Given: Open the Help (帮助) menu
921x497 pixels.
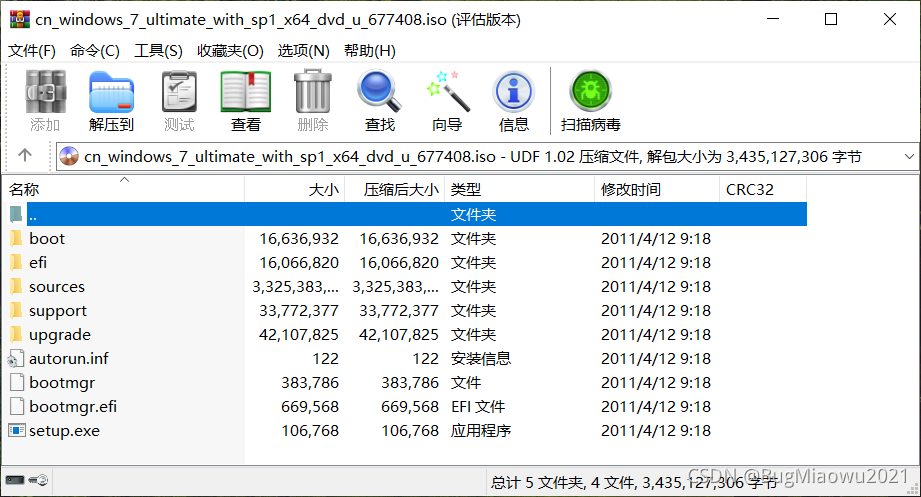Looking at the screenshot, I should pyautogui.click(x=370, y=51).
